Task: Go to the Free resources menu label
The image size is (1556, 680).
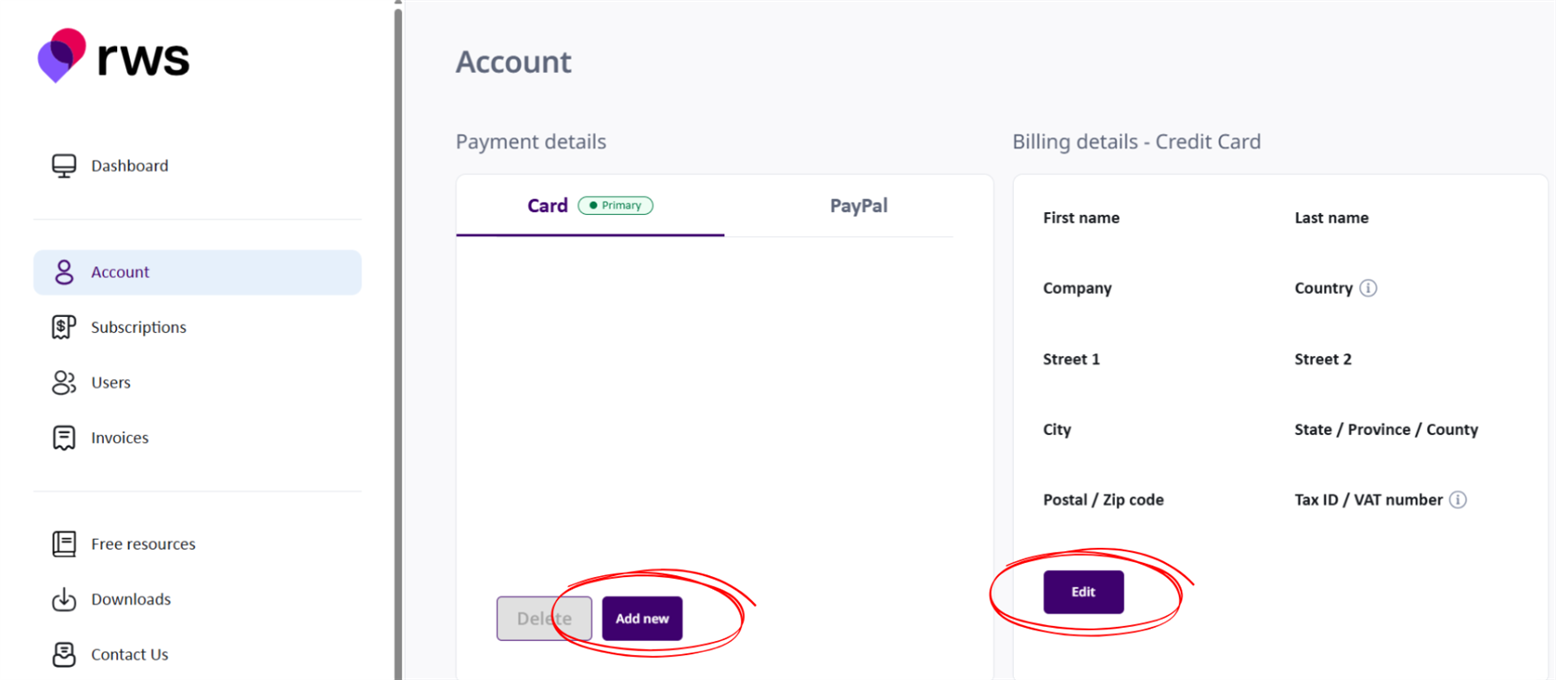Action: point(143,544)
